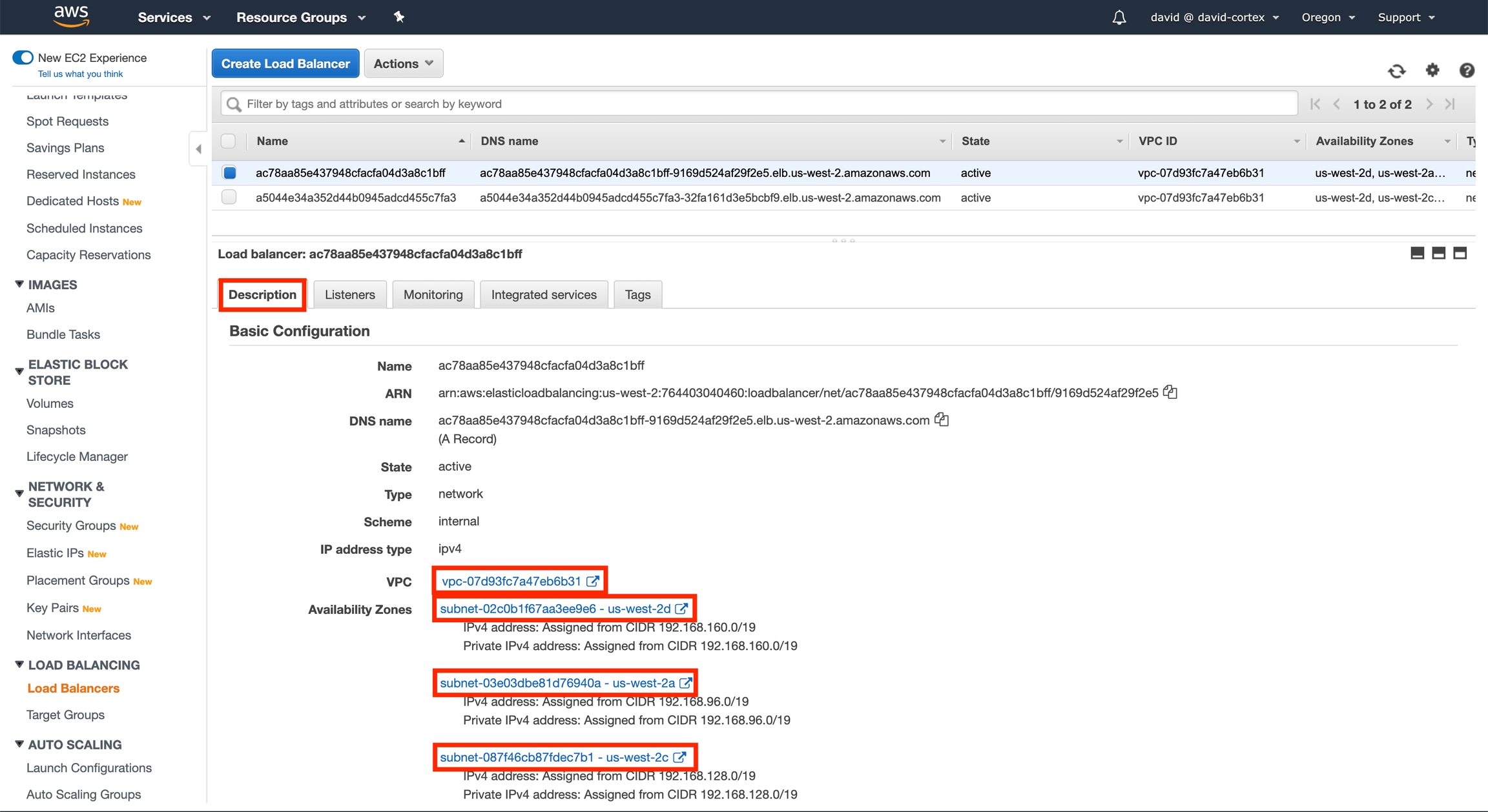
Task: Open the Actions dropdown
Action: pyautogui.click(x=403, y=63)
